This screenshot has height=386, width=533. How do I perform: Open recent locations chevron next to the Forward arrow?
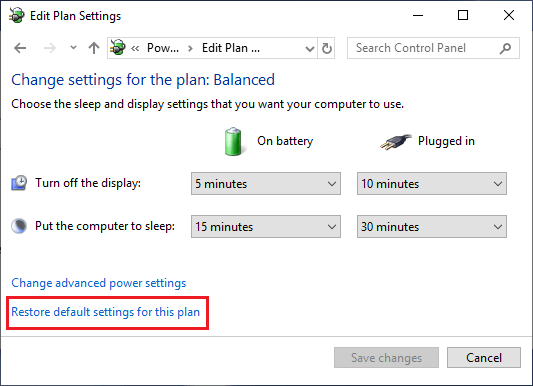click(73, 48)
